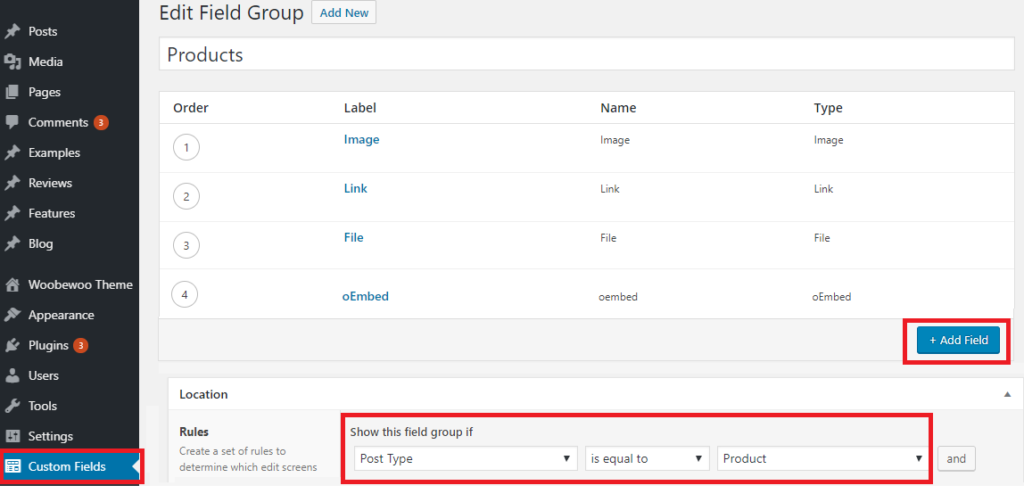Open the Post Type rule dropdown
Viewport: 1024px width, 502px height.
[x=466, y=458]
